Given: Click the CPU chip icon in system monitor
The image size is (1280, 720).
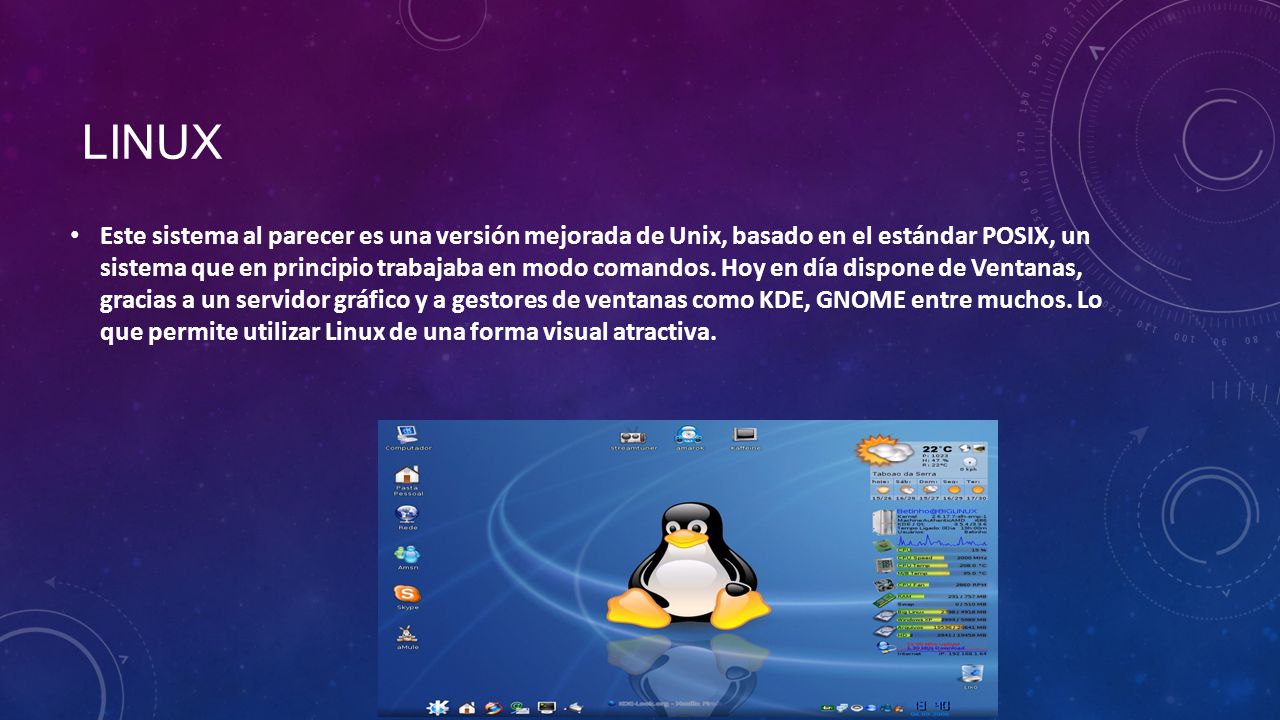Looking at the screenshot, I should coord(883,547).
